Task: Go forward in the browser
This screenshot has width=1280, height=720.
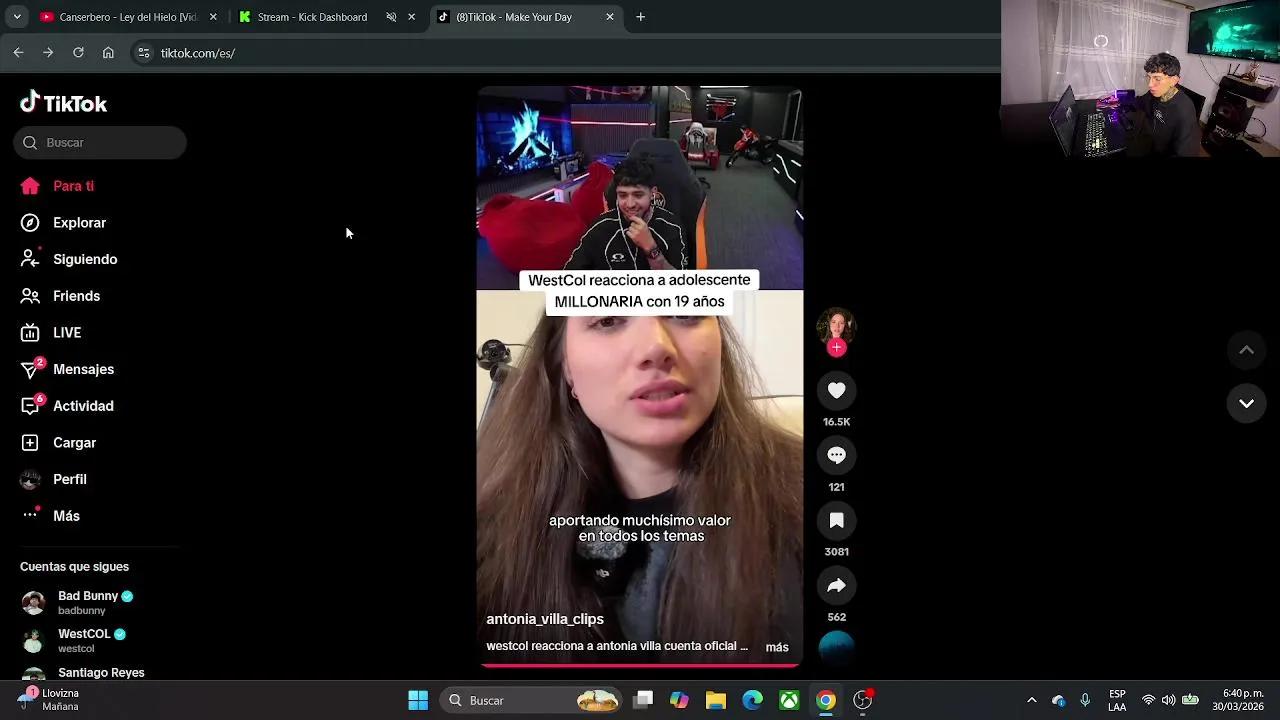Action: pos(48,53)
